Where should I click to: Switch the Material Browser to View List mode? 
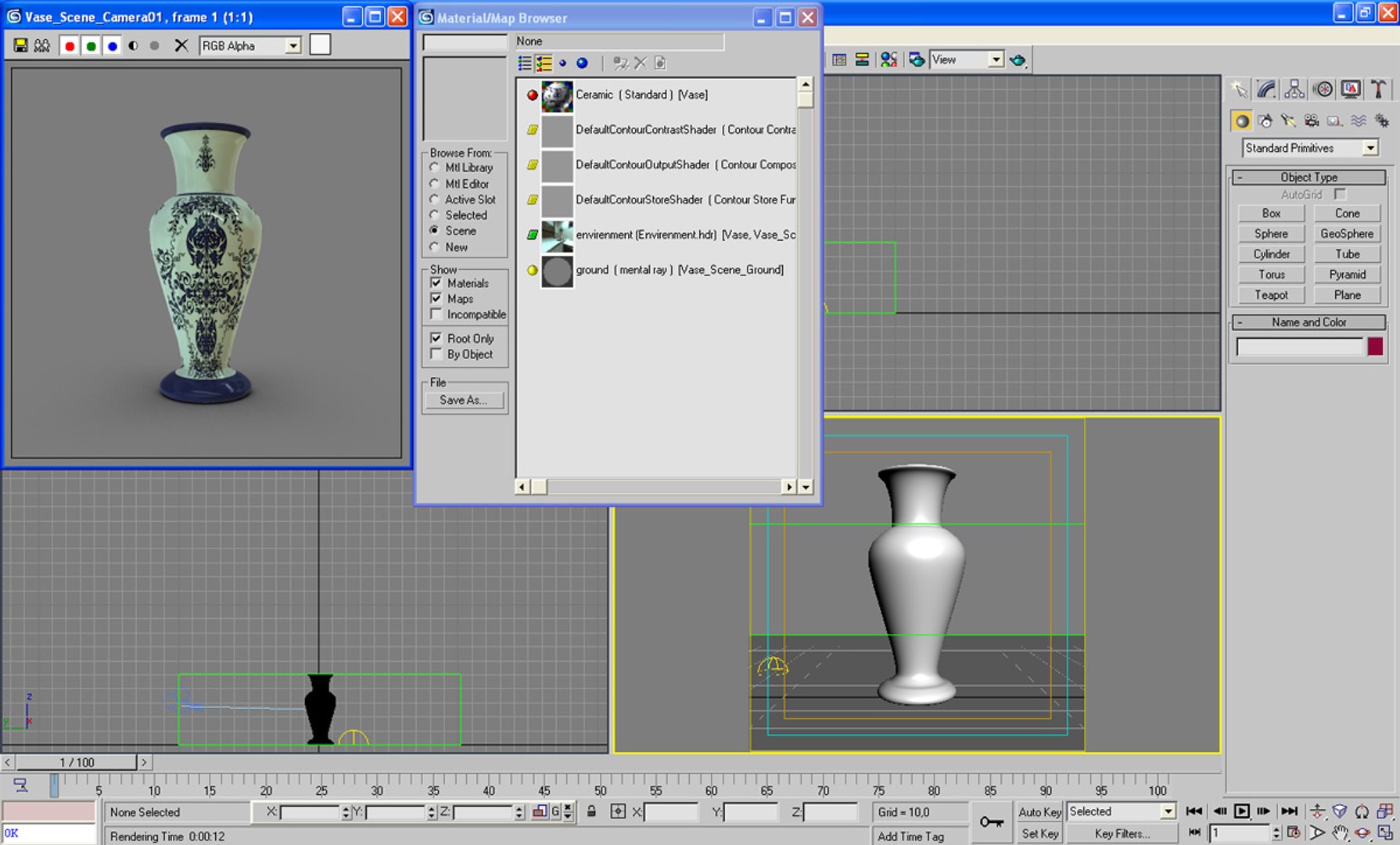click(x=525, y=63)
